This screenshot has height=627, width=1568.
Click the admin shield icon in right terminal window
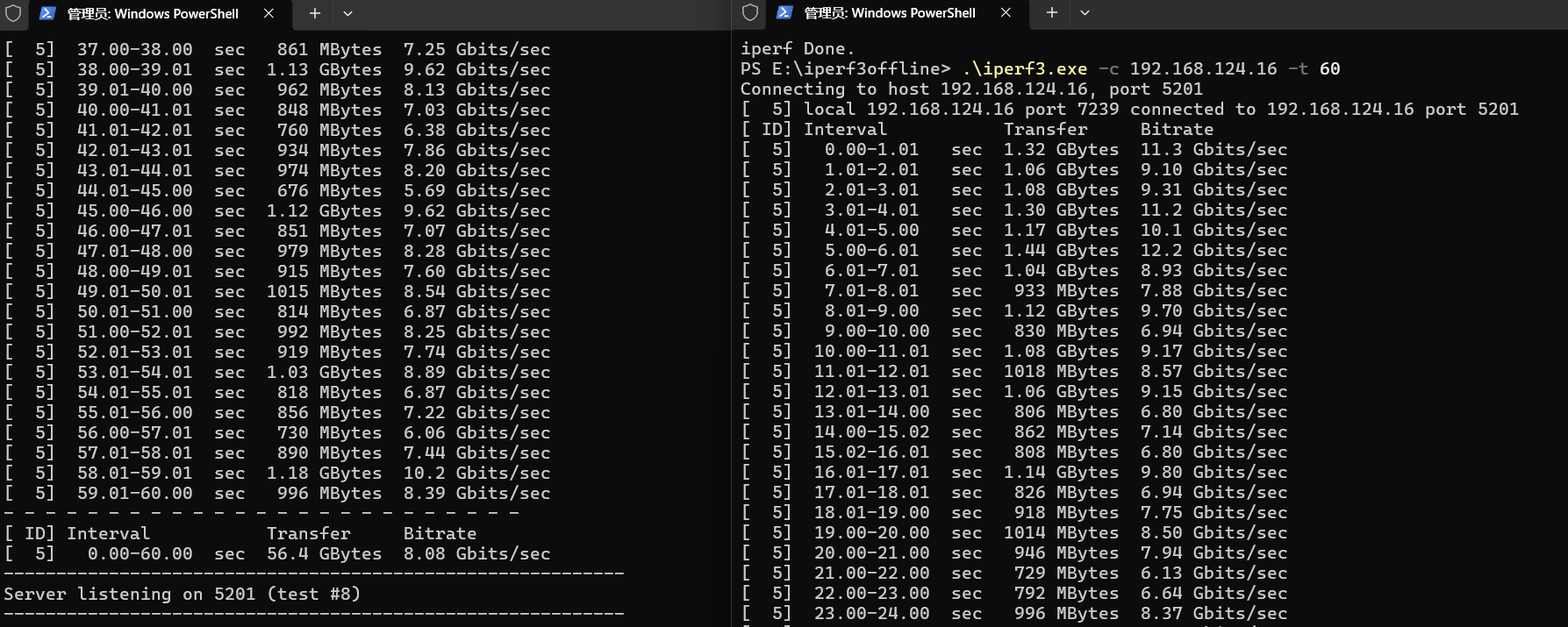pos(750,12)
